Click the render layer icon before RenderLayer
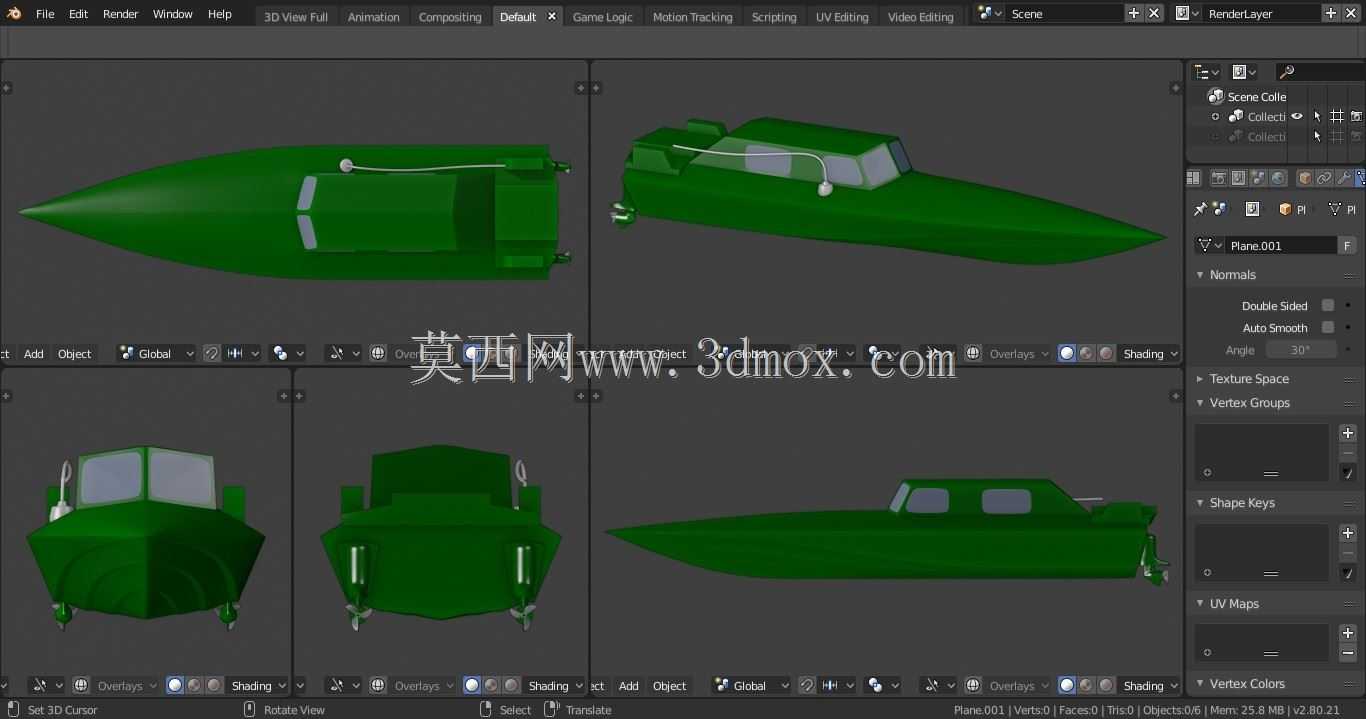1366x719 pixels. 1187,14
